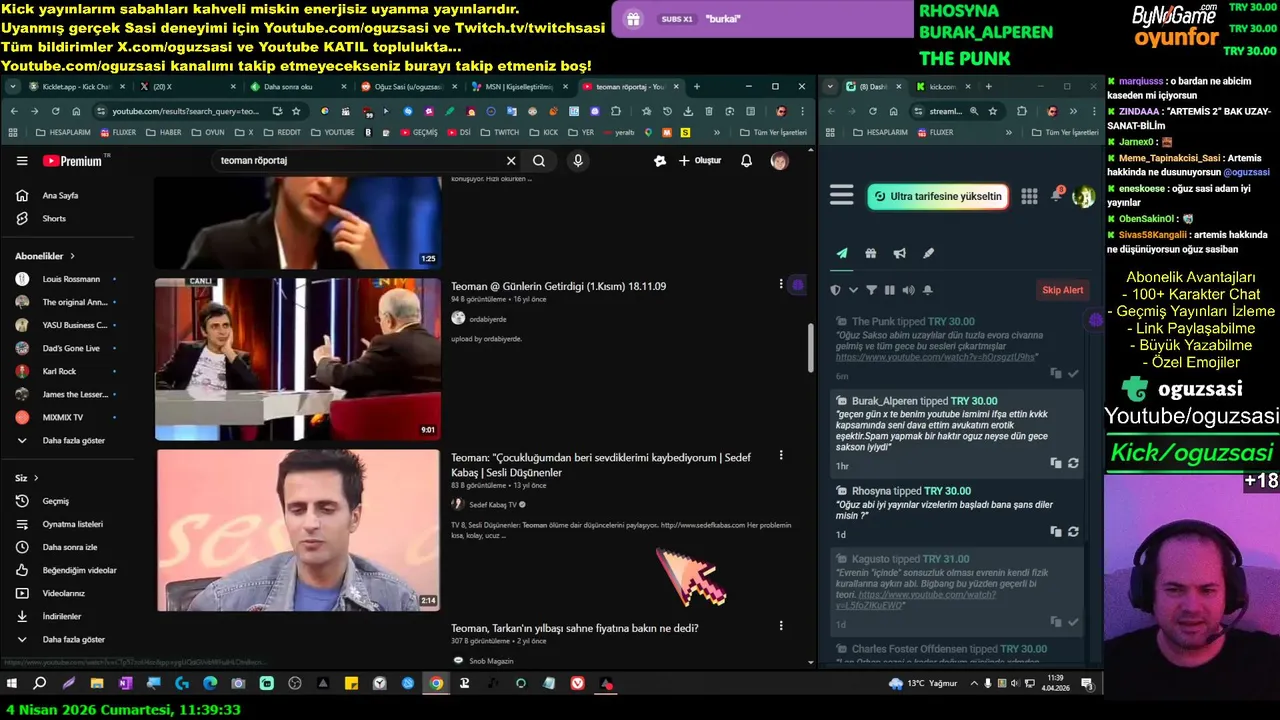Image resolution: width=1280 pixels, height=720 pixels.
Task: Mute alerts with the speaker icon
Action: (908, 290)
